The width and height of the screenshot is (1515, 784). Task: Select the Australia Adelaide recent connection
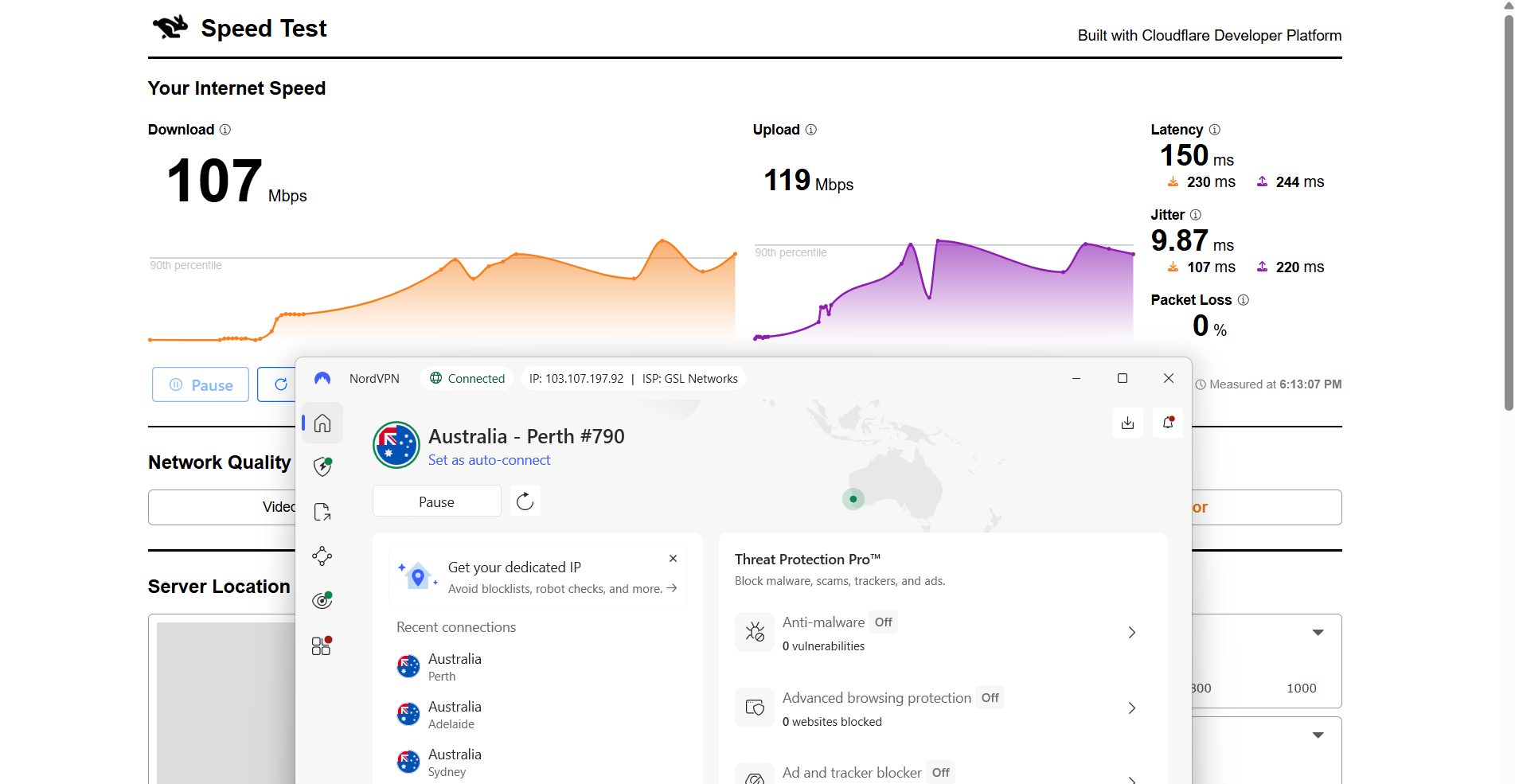tap(455, 714)
